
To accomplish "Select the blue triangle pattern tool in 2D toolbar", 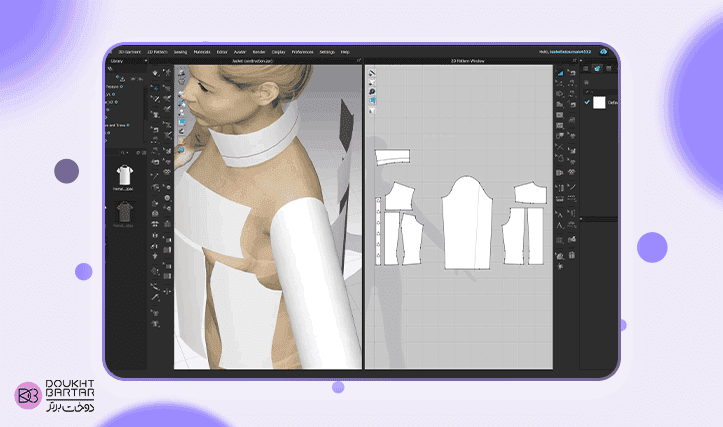I will pos(560,73).
